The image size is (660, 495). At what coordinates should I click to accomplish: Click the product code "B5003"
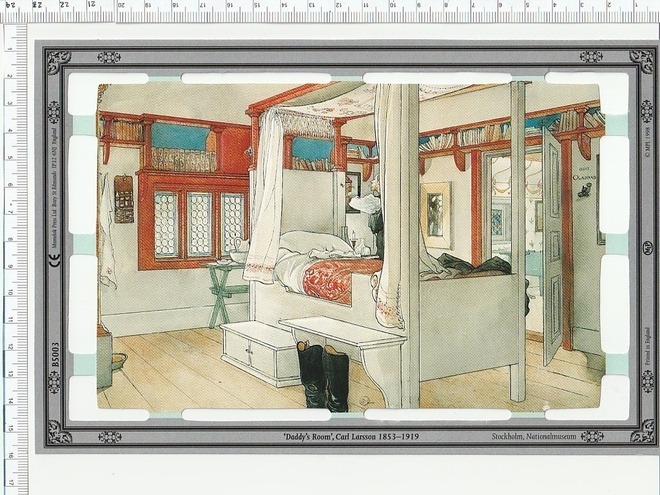56,355
